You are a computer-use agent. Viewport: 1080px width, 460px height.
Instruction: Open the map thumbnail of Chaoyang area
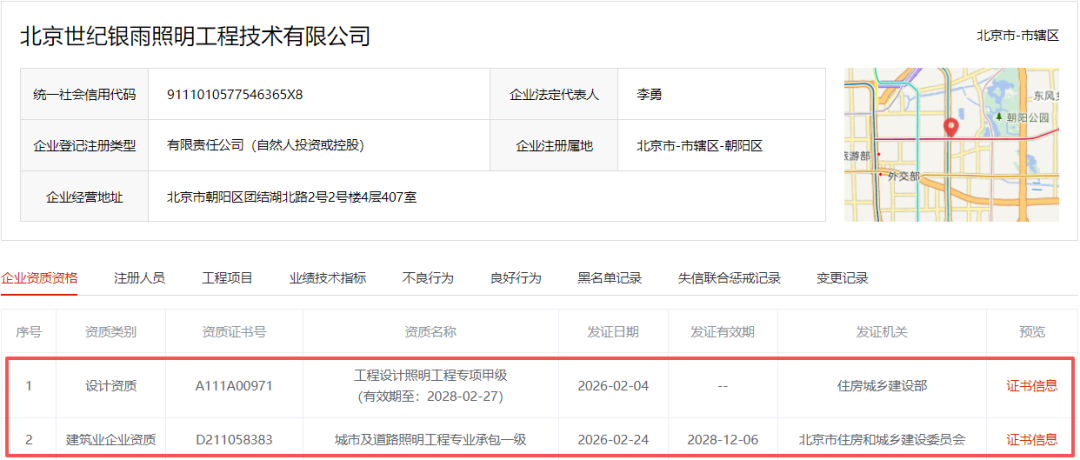click(951, 145)
